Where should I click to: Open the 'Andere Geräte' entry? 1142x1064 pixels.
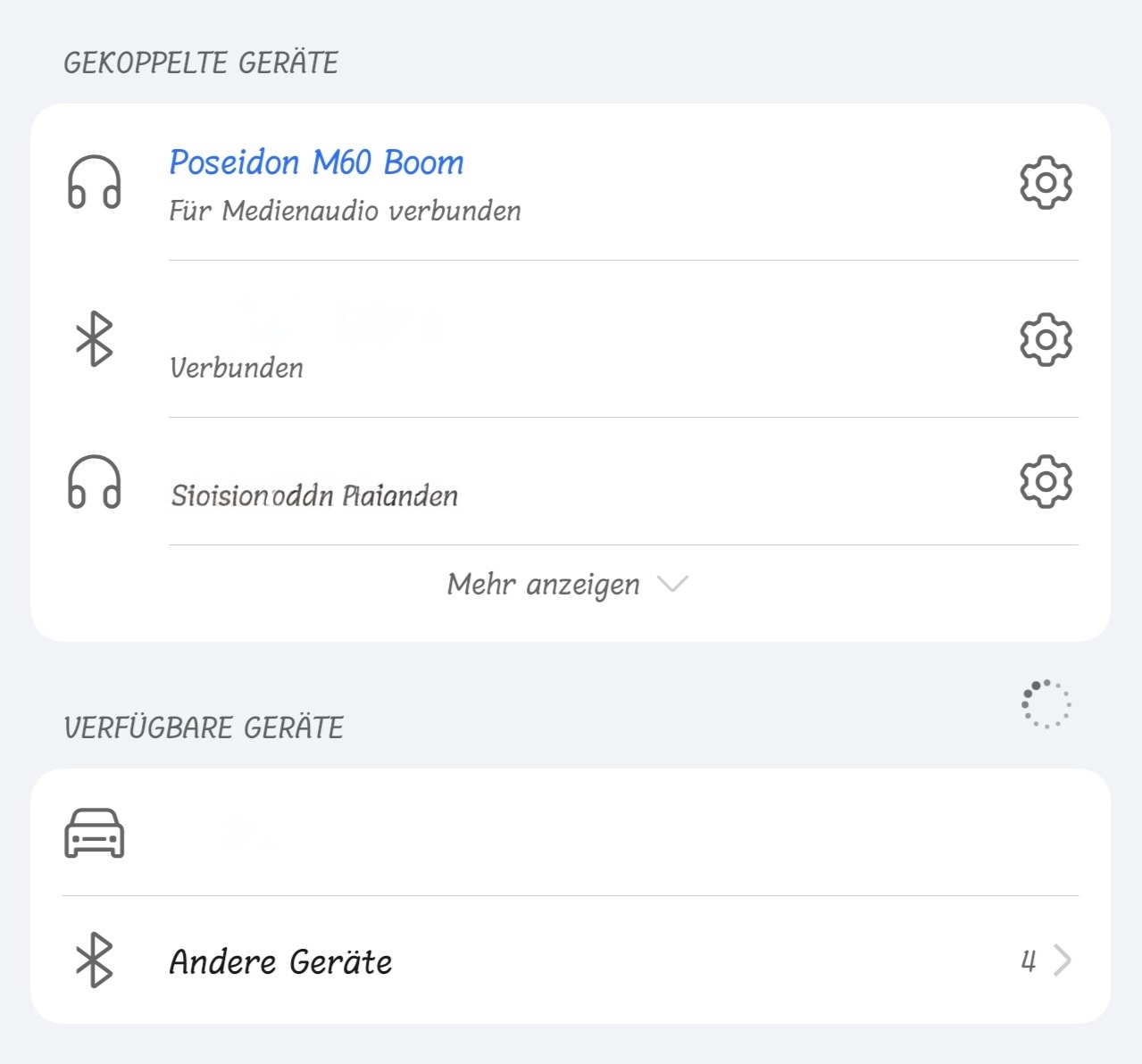pos(571,960)
